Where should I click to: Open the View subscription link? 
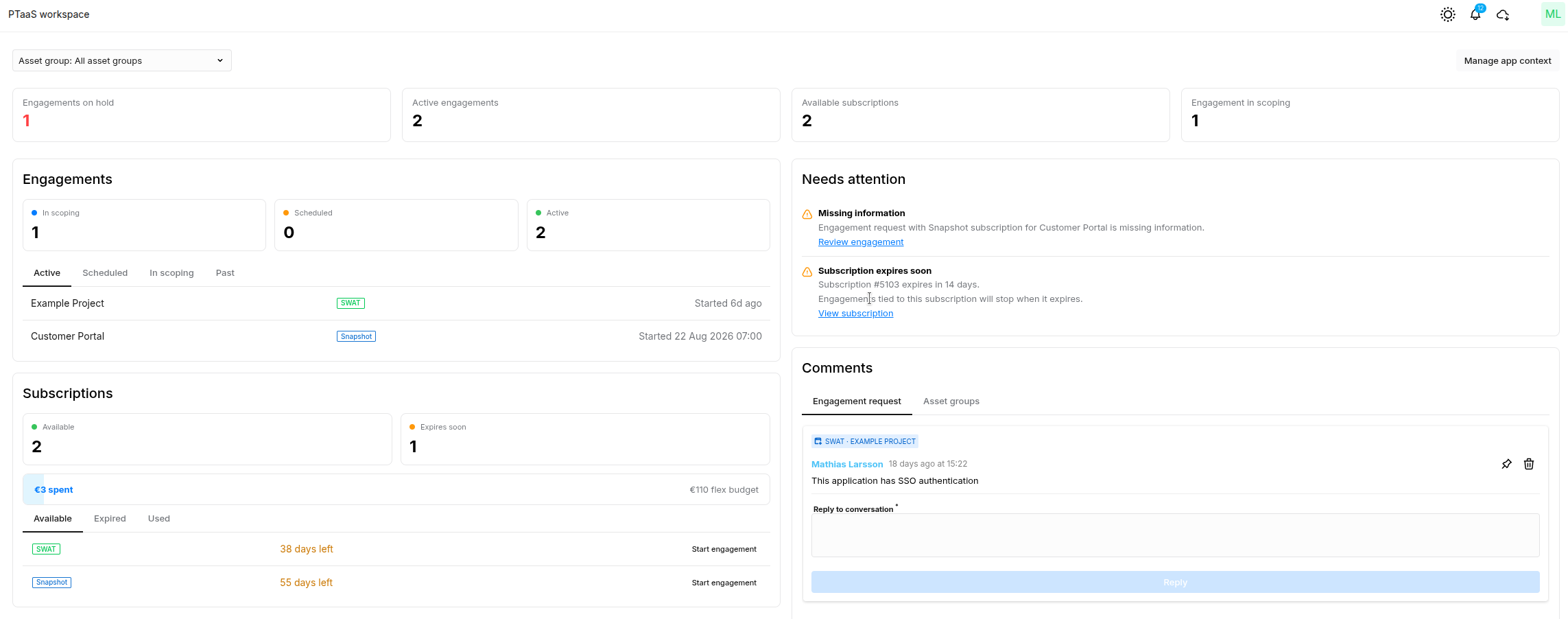pos(855,314)
